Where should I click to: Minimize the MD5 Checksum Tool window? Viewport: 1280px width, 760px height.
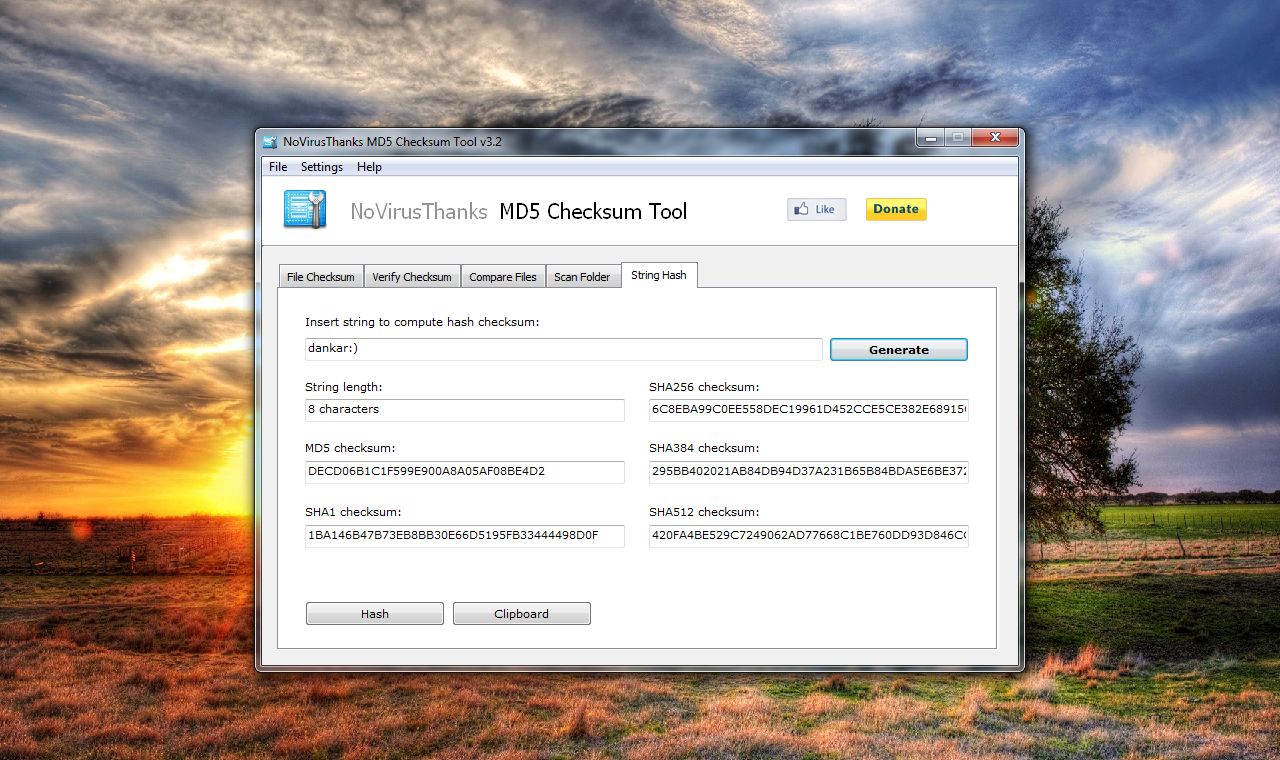coord(931,138)
